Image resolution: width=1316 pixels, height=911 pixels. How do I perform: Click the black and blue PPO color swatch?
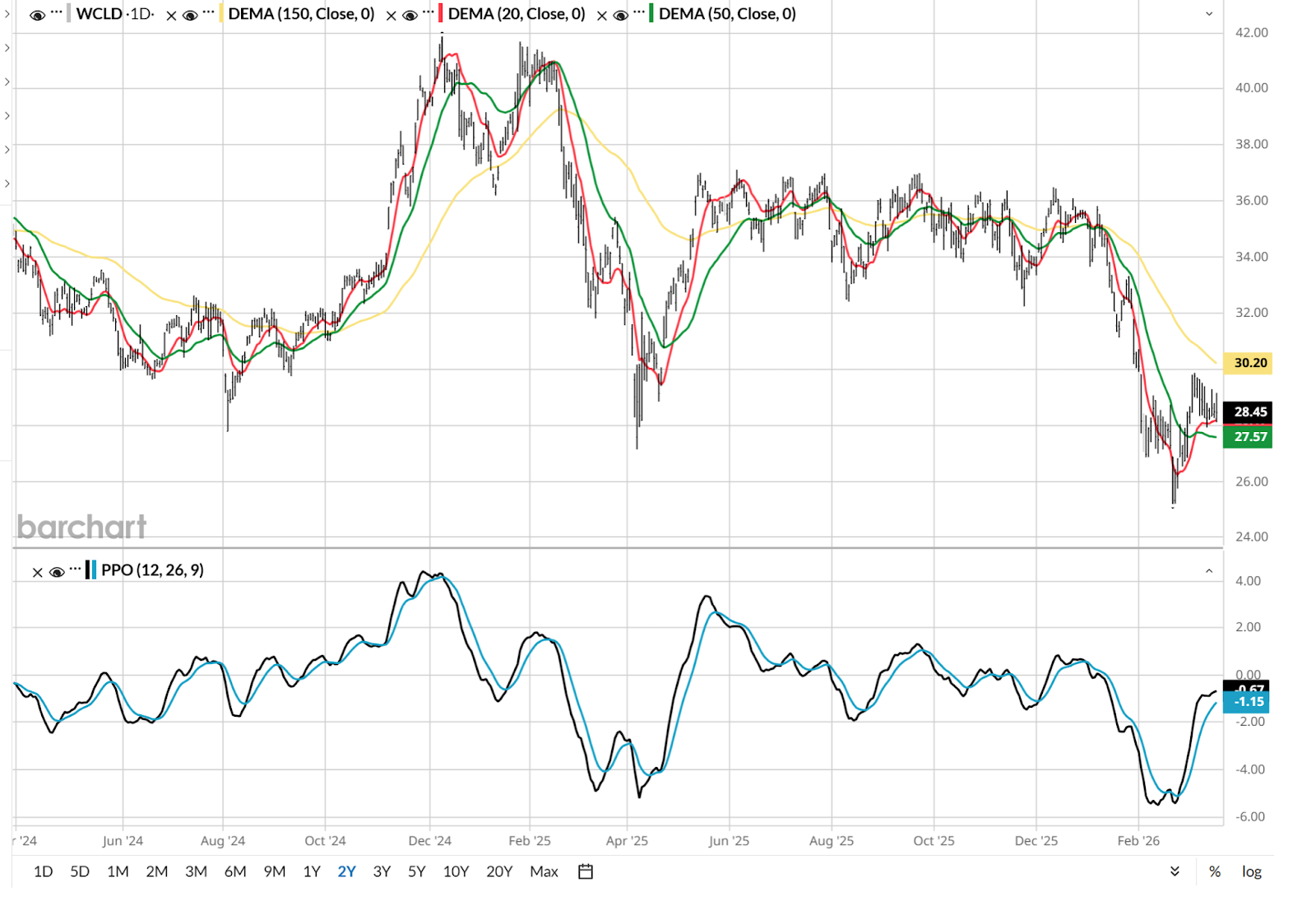(91, 569)
